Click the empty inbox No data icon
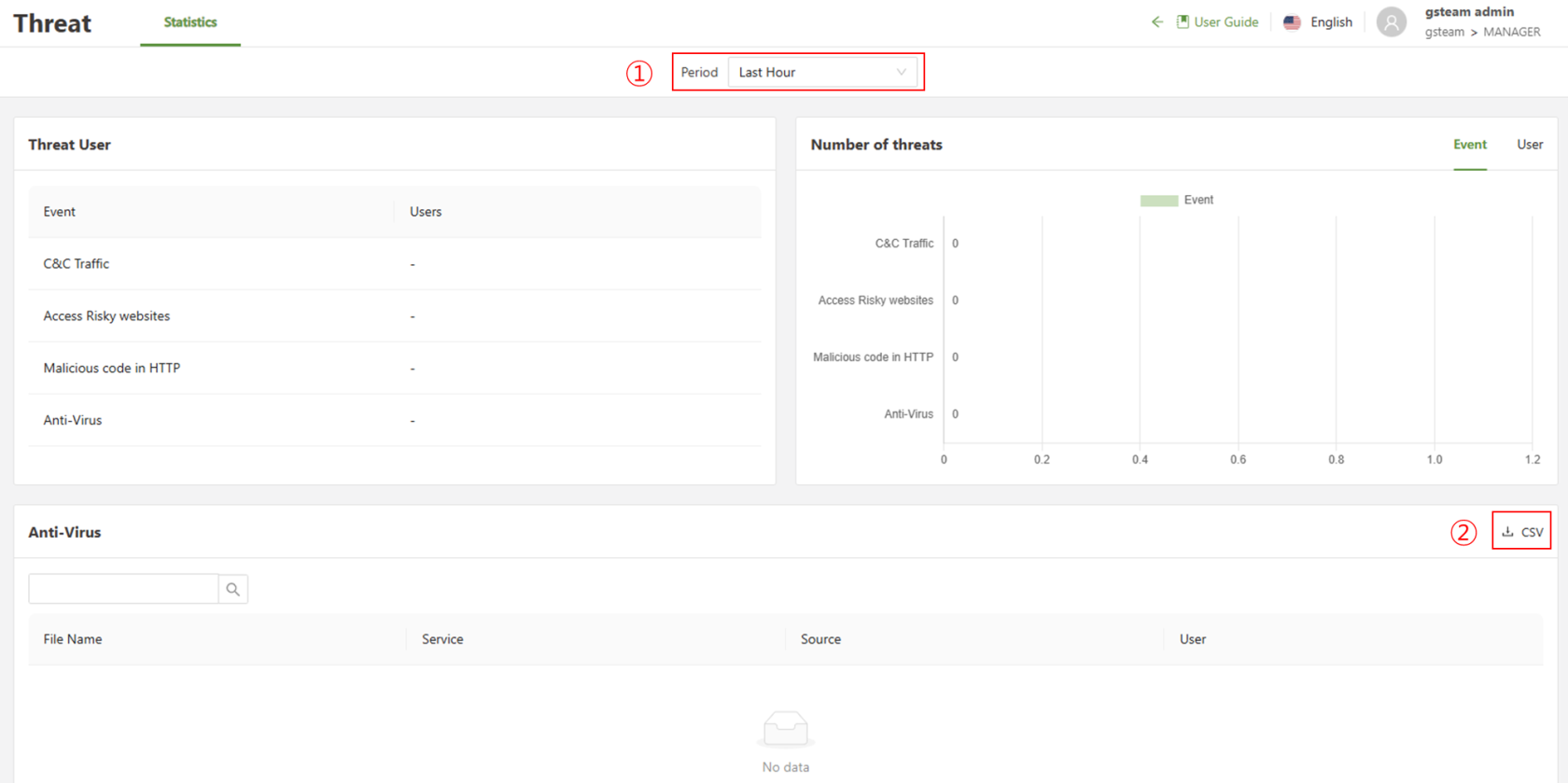1568x783 pixels. [785, 729]
